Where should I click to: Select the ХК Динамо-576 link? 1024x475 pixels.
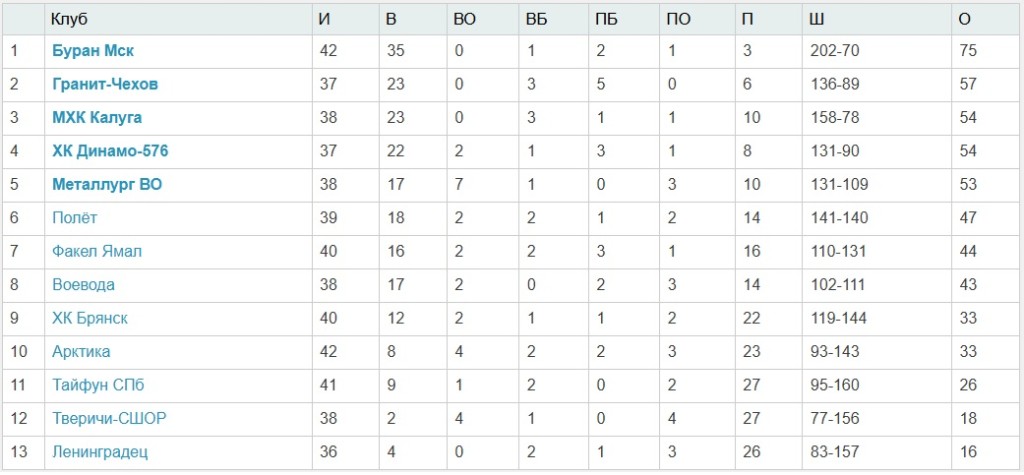(110, 151)
